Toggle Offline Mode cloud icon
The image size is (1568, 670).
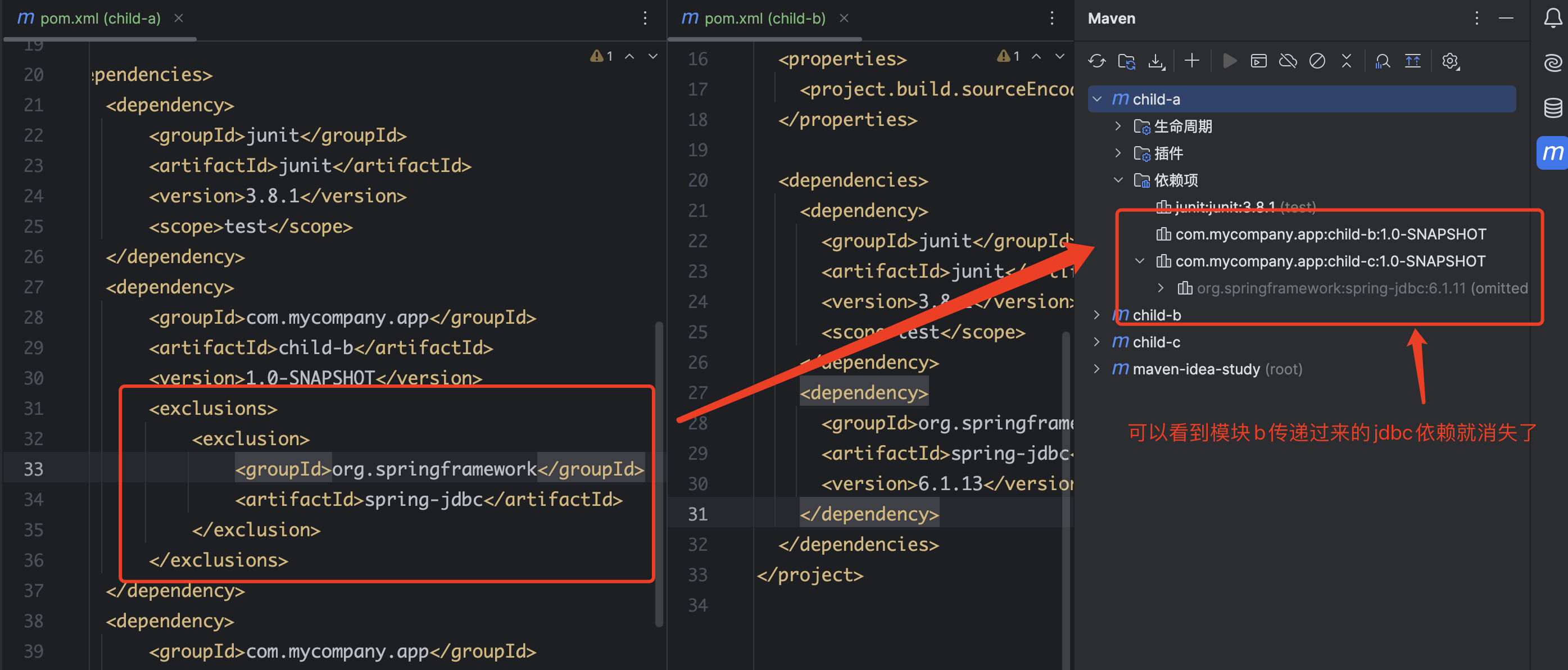1288,61
